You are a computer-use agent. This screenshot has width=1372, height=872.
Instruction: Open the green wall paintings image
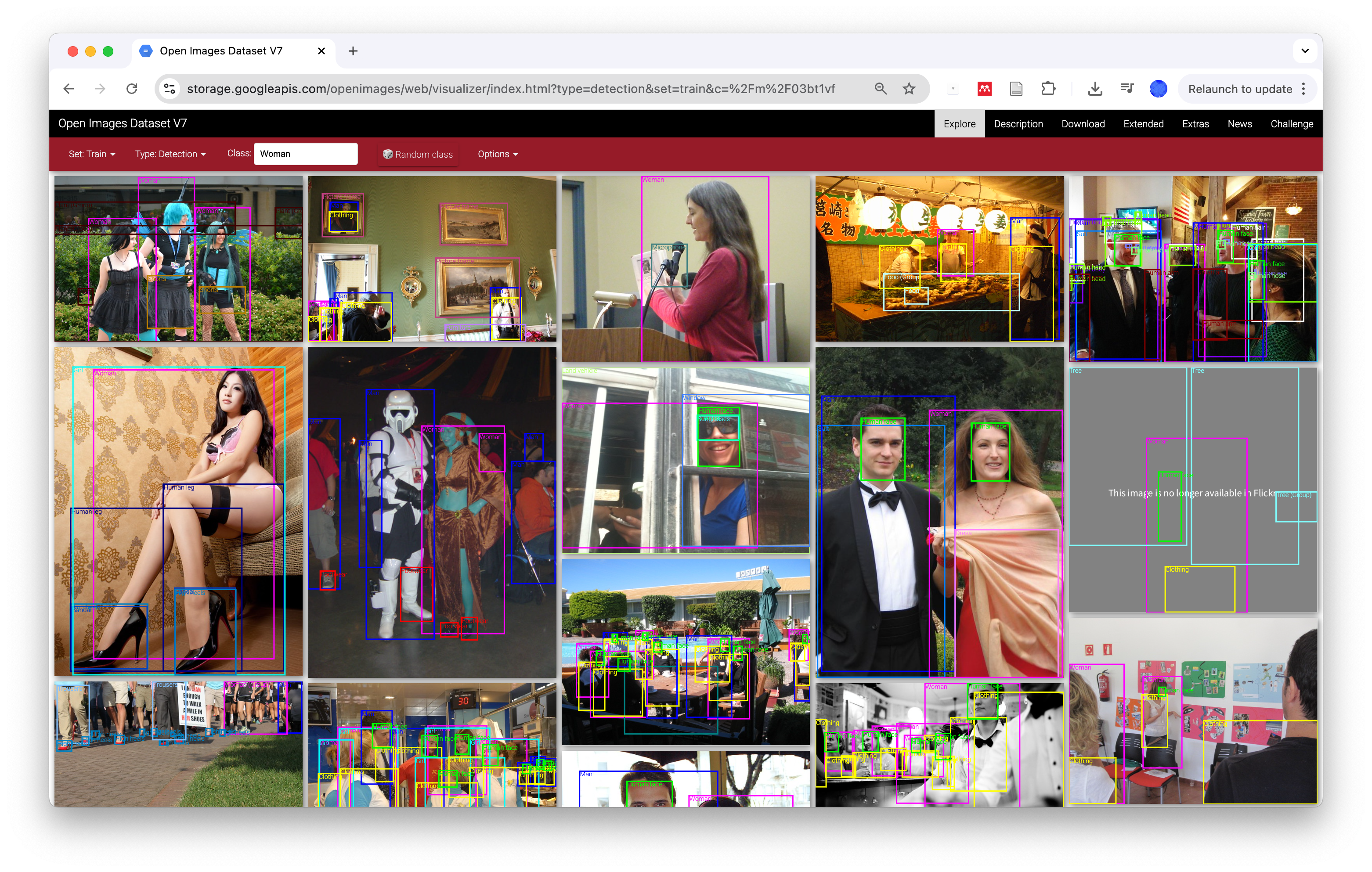point(432,259)
